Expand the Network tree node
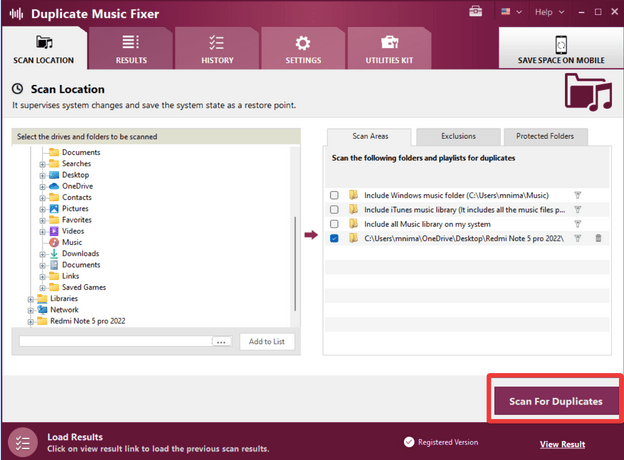 (30, 310)
